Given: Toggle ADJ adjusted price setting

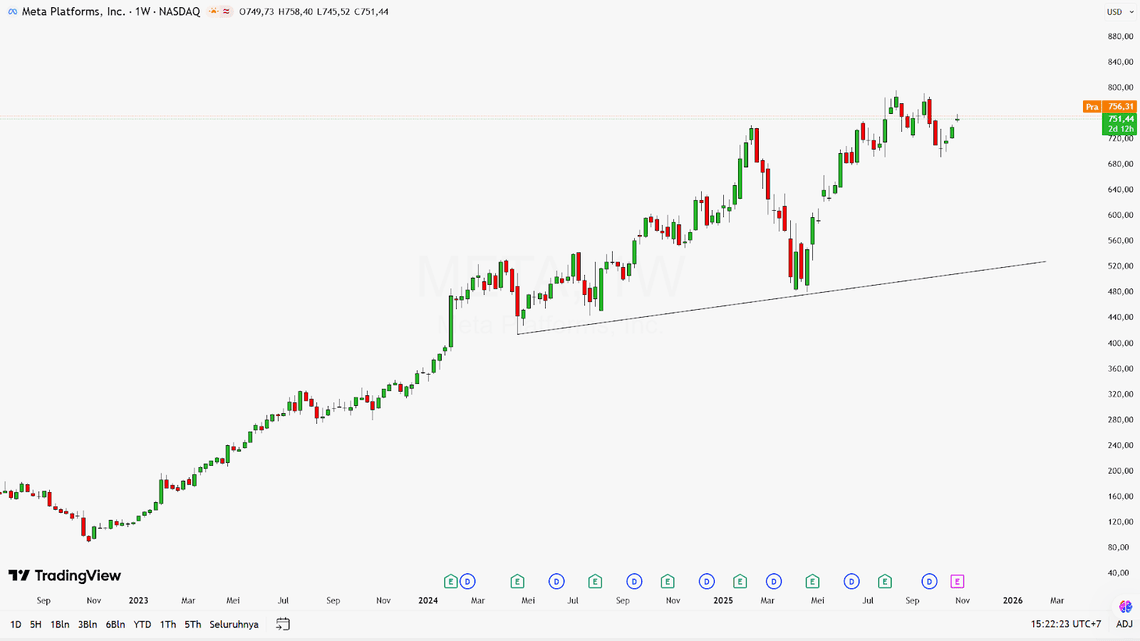Looking at the screenshot, I should pos(1124,624).
